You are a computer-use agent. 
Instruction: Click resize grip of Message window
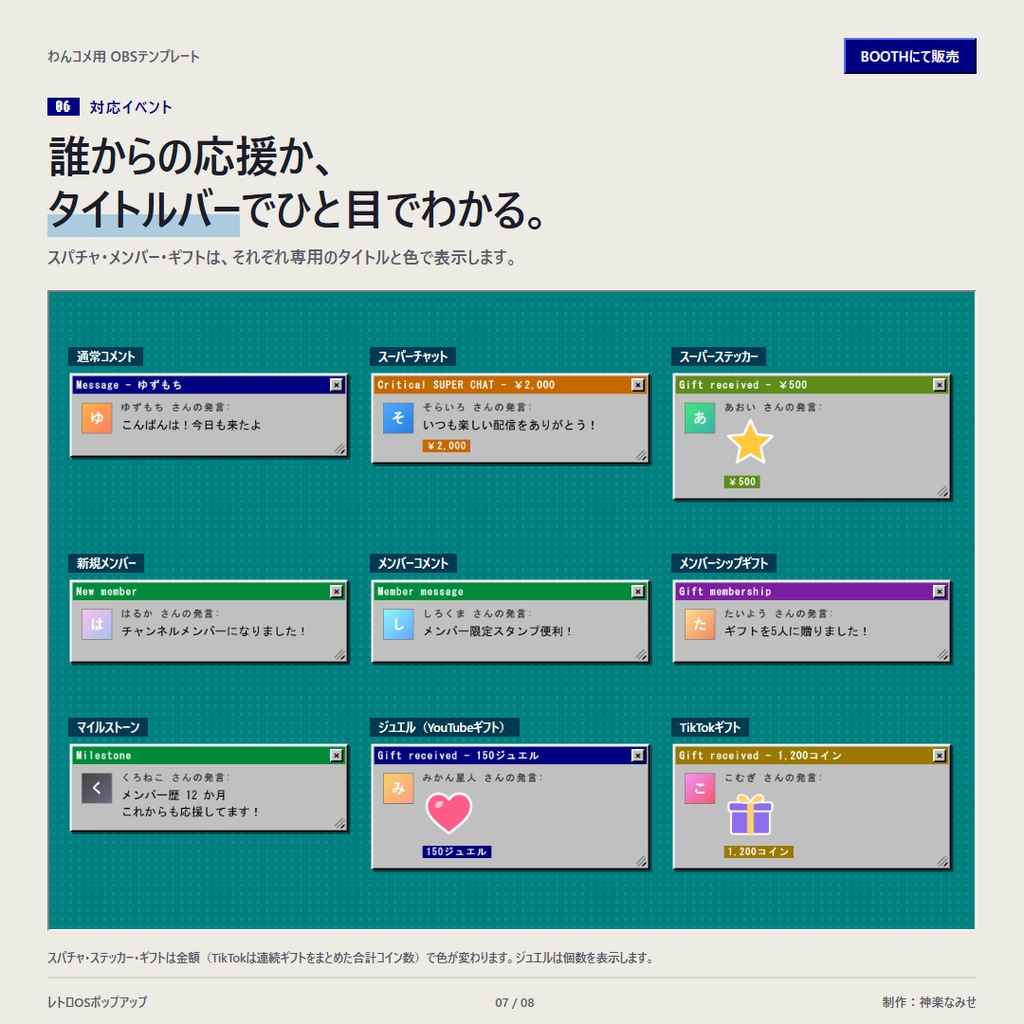click(340, 449)
